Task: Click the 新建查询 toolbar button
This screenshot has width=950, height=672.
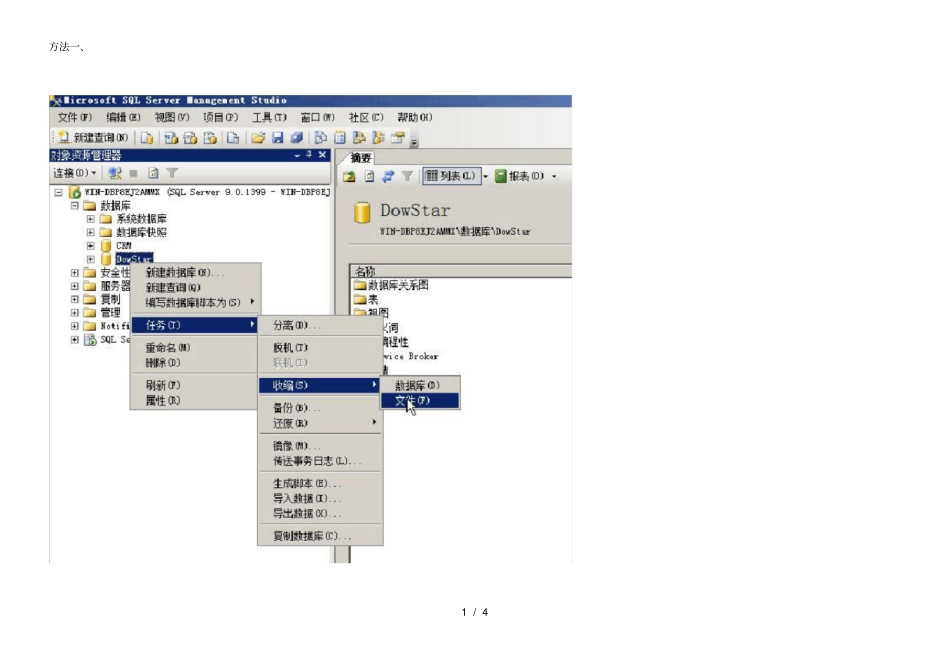Action: coord(93,138)
